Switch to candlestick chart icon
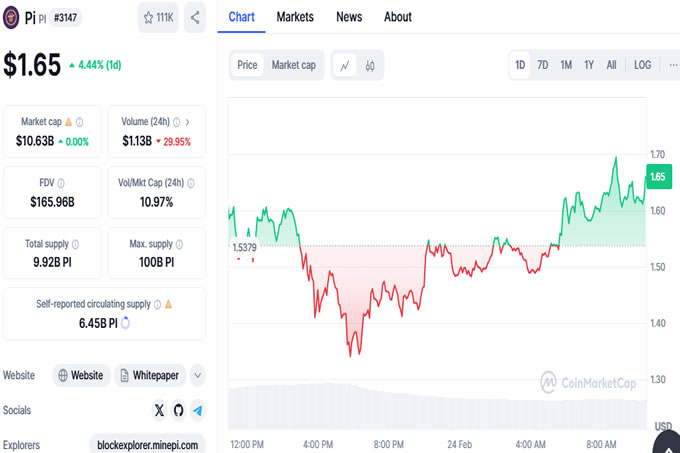The height and width of the screenshot is (453, 680). tap(369, 65)
